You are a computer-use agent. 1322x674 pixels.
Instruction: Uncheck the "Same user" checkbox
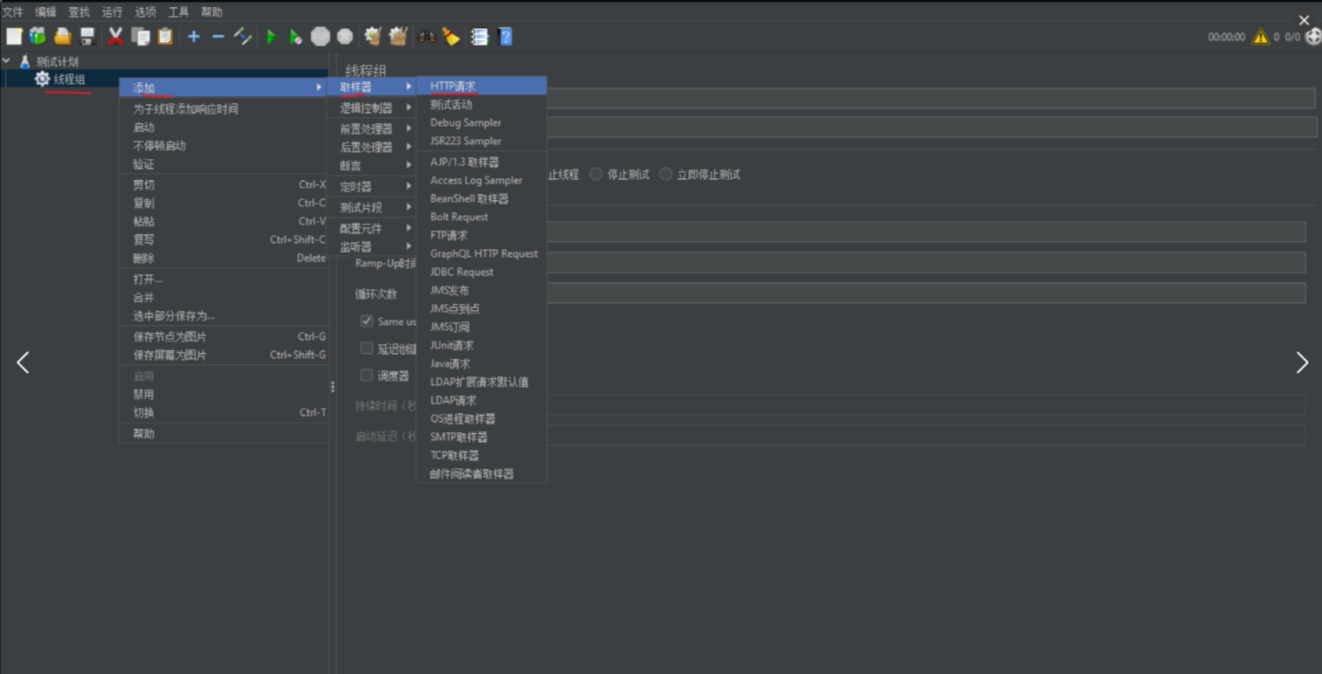click(x=367, y=321)
